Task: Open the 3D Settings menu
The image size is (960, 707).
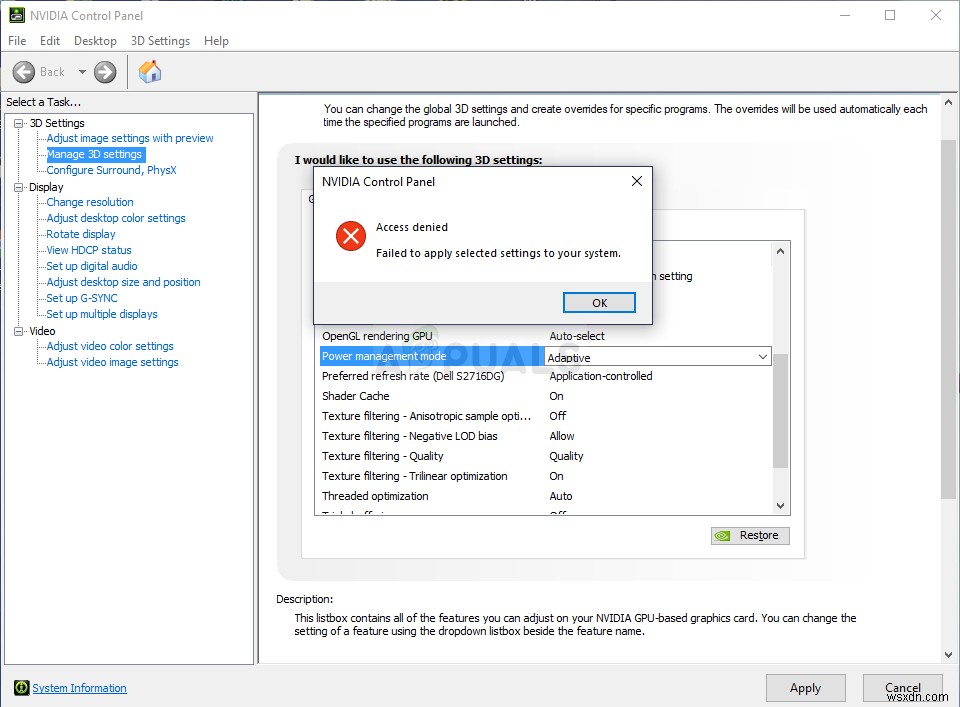Action: click(160, 41)
